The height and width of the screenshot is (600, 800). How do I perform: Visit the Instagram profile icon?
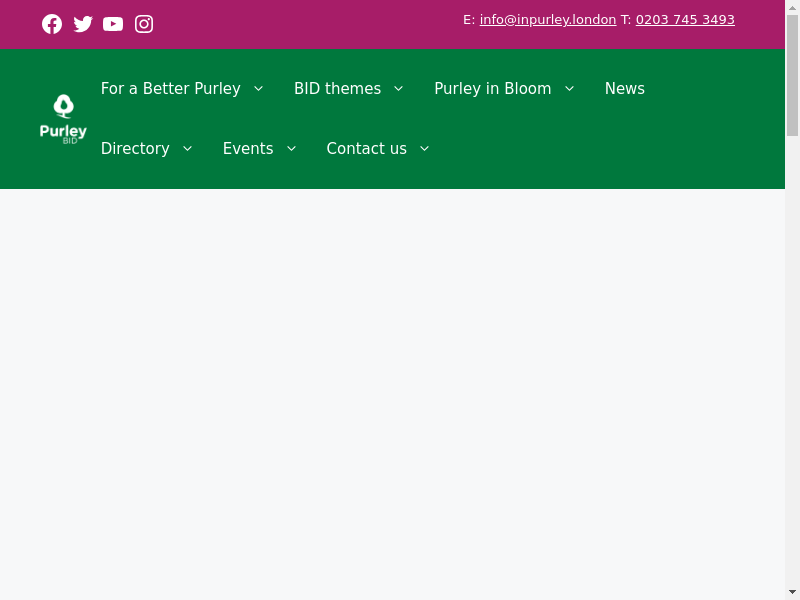coord(144,24)
